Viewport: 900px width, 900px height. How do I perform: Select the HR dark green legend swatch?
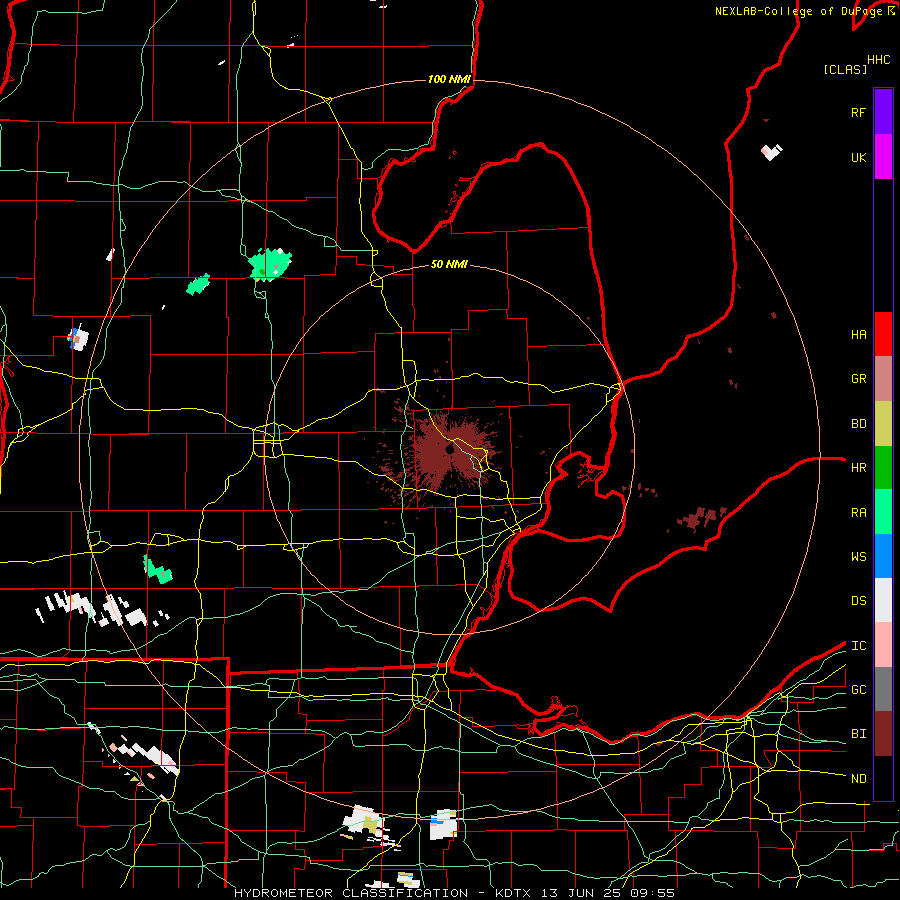(883, 467)
